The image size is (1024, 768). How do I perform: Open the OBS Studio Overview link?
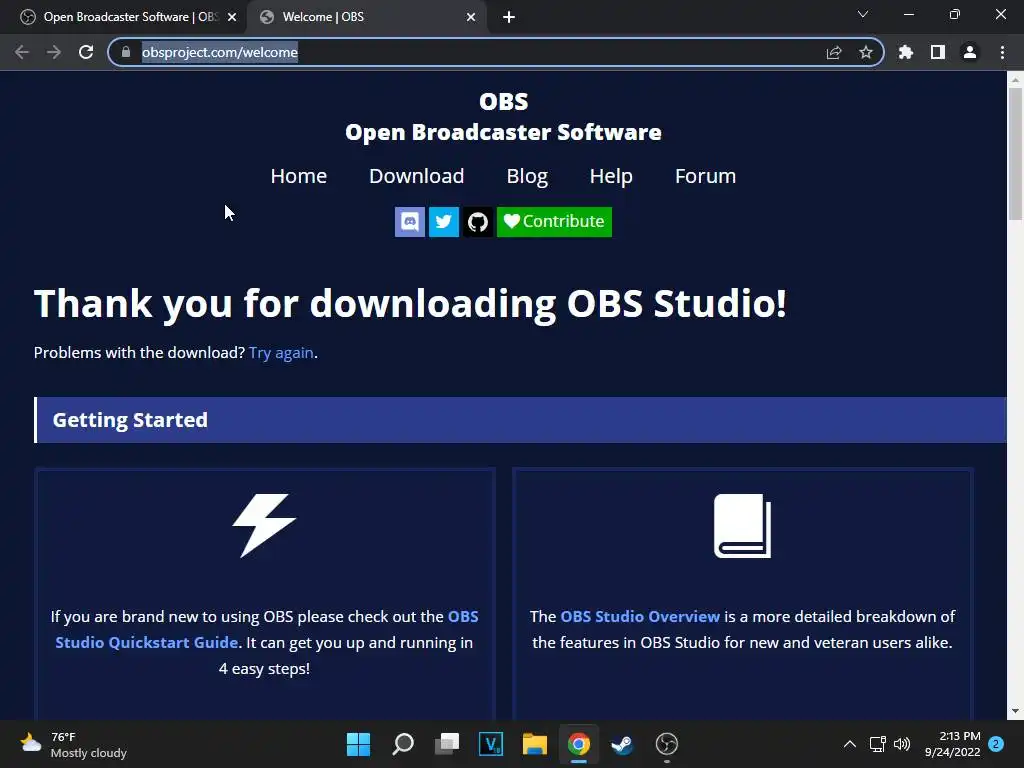pos(640,616)
